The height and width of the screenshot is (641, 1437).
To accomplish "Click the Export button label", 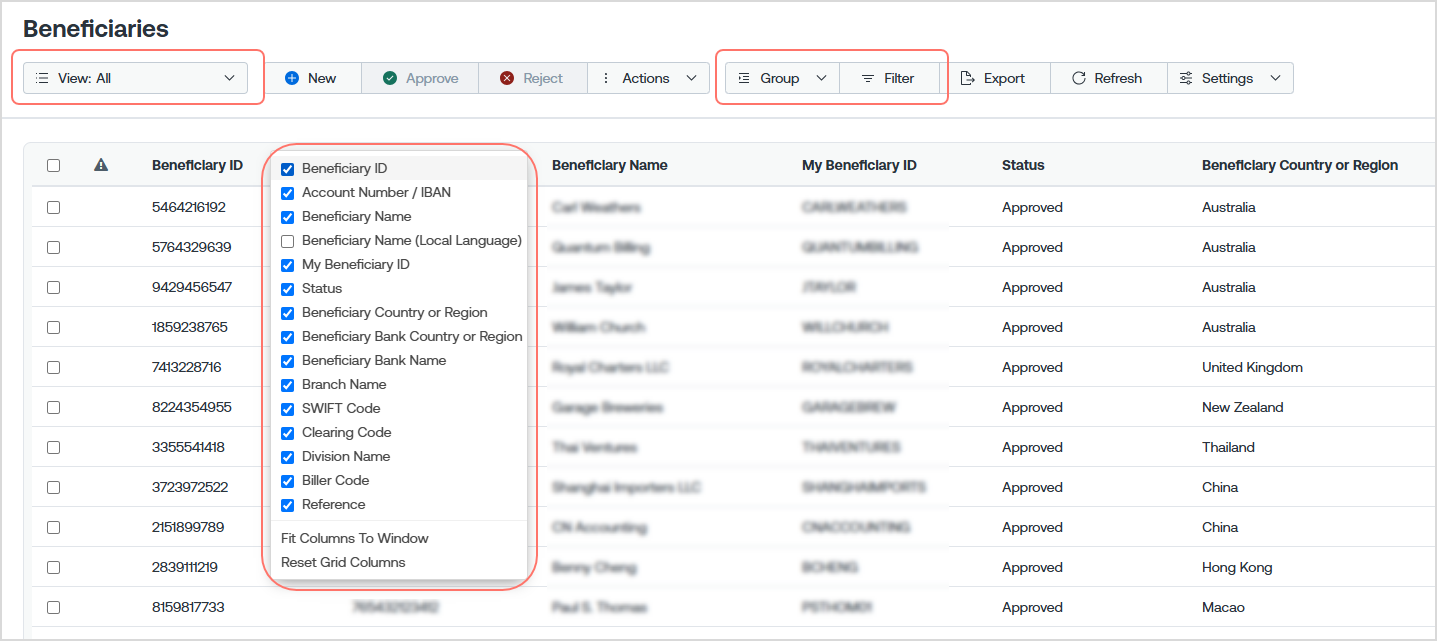I will tap(1004, 78).
